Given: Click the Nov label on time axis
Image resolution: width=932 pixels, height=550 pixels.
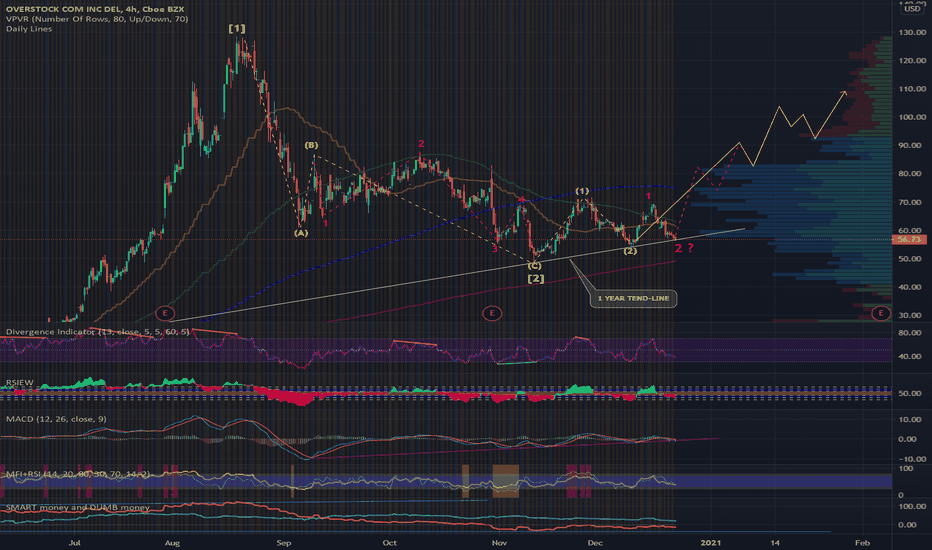Looking at the screenshot, I should pos(499,543).
